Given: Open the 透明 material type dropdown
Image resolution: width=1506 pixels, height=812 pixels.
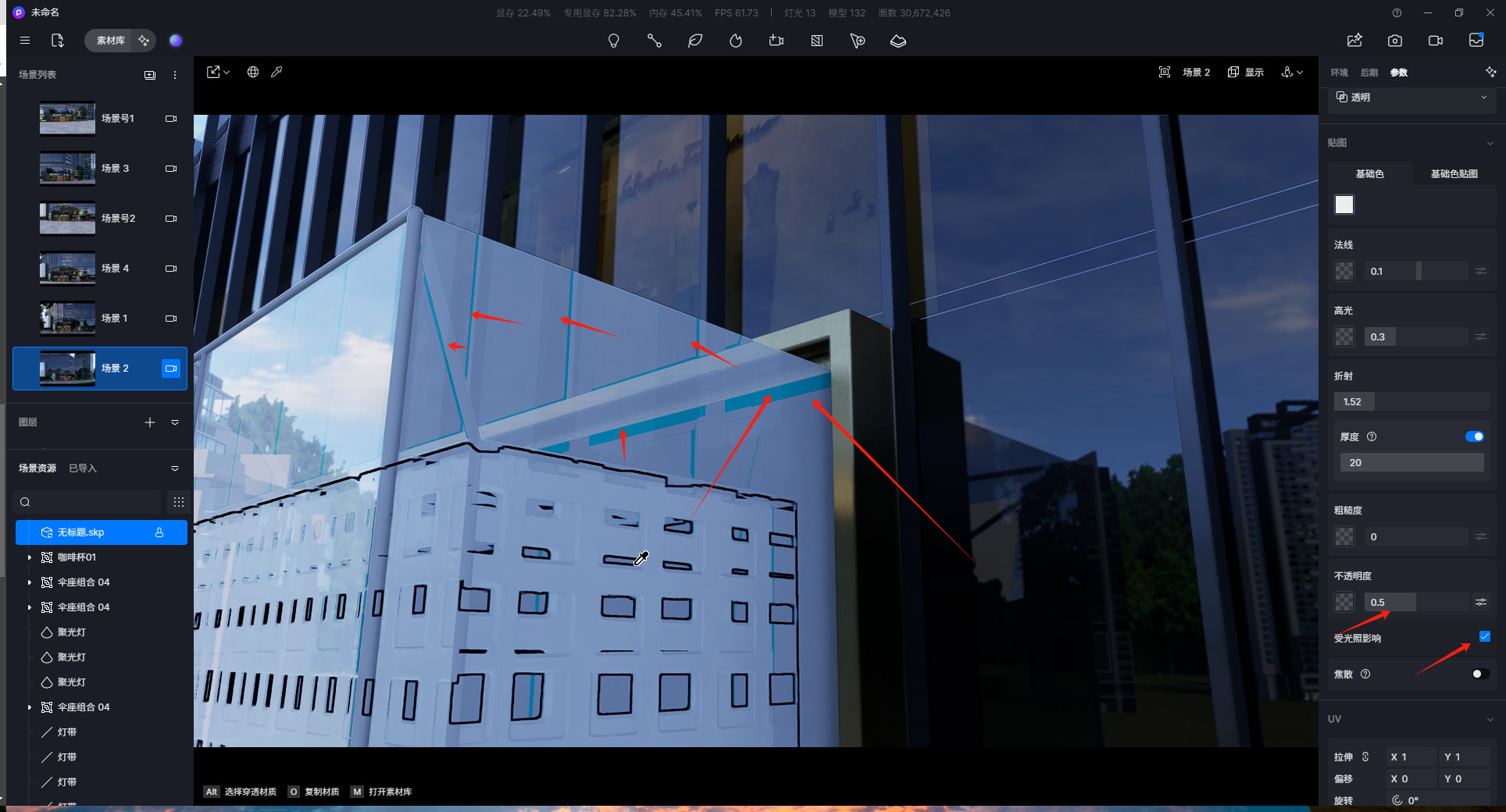Looking at the screenshot, I should pyautogui.click(x=1411, y=98).
